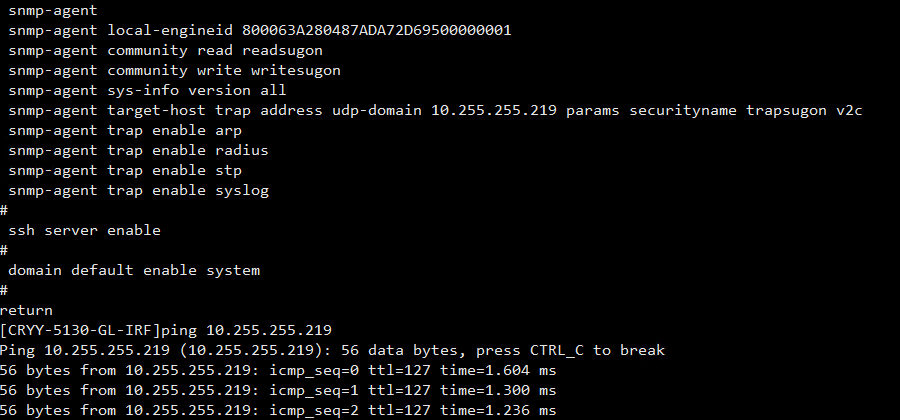
Task: Click the 'trap enable stp' line
Action: click(x=125, y=170)
